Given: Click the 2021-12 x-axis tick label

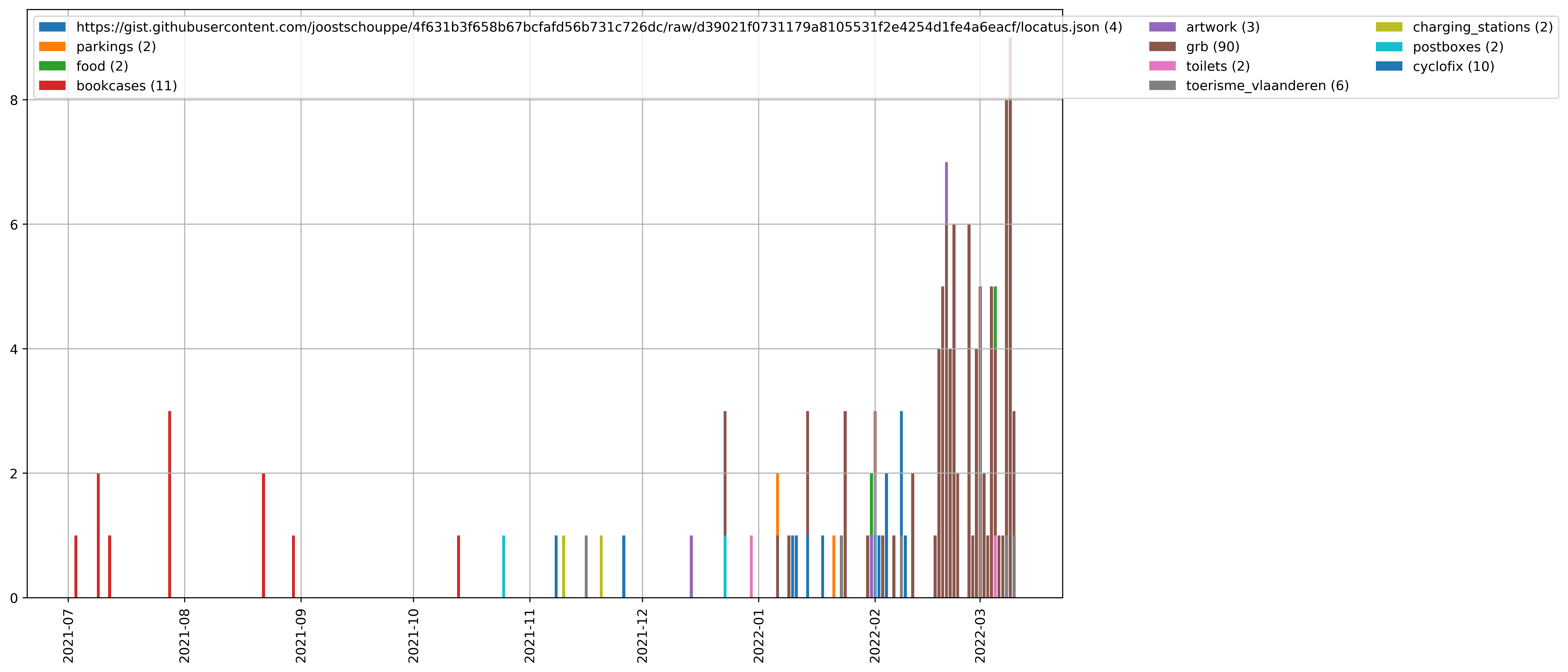Looking at the screenshot, I should [x=642, y=635].
